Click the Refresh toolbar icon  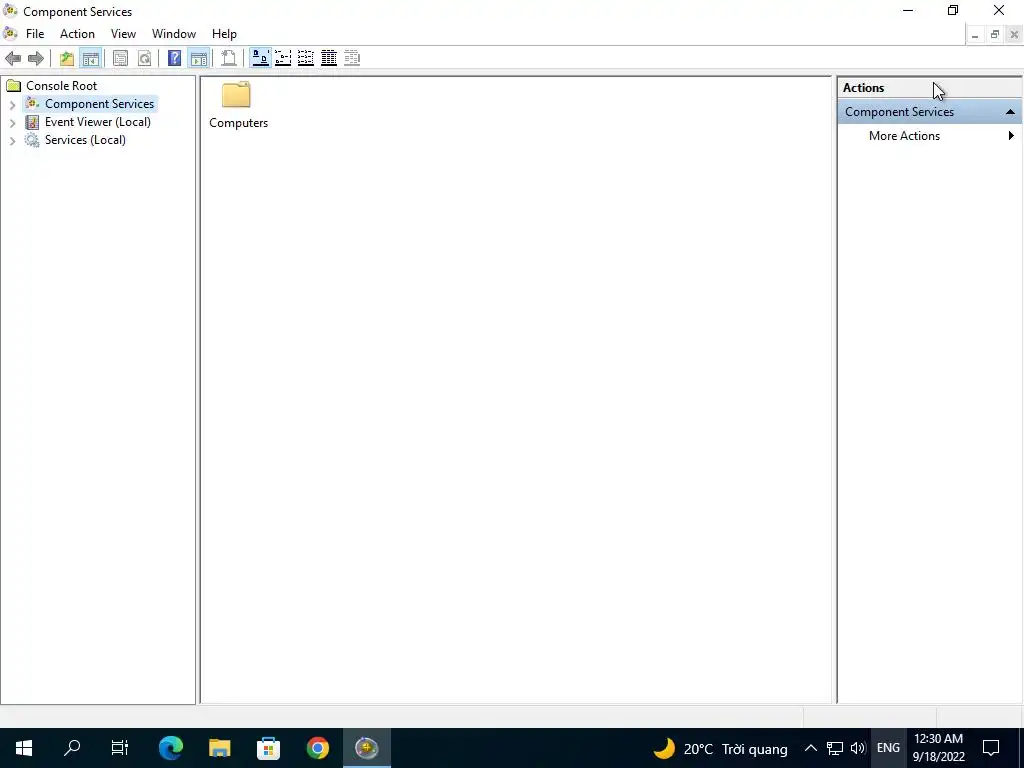click(x=144, y=58)
